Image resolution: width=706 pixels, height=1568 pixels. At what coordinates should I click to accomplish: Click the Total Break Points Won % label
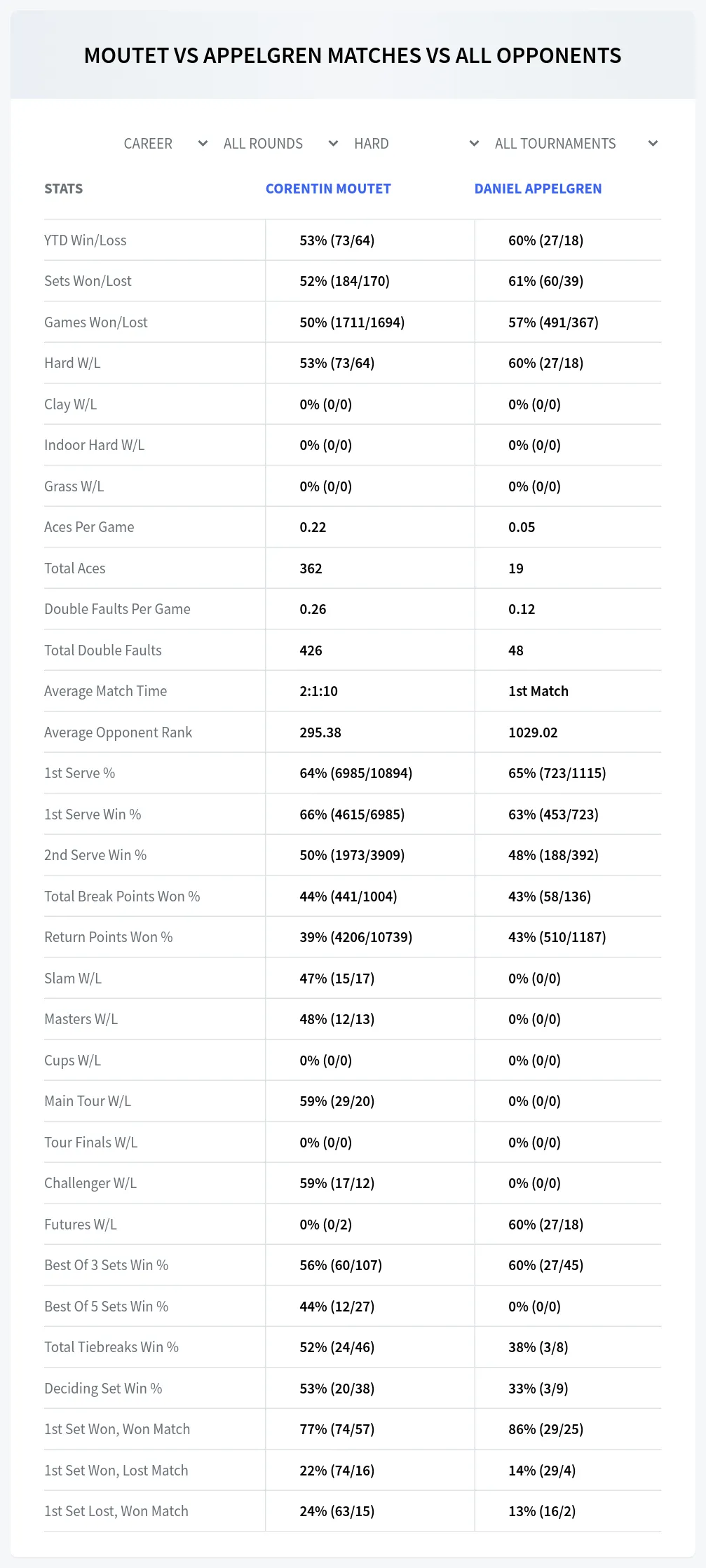[x=122, y=897]
